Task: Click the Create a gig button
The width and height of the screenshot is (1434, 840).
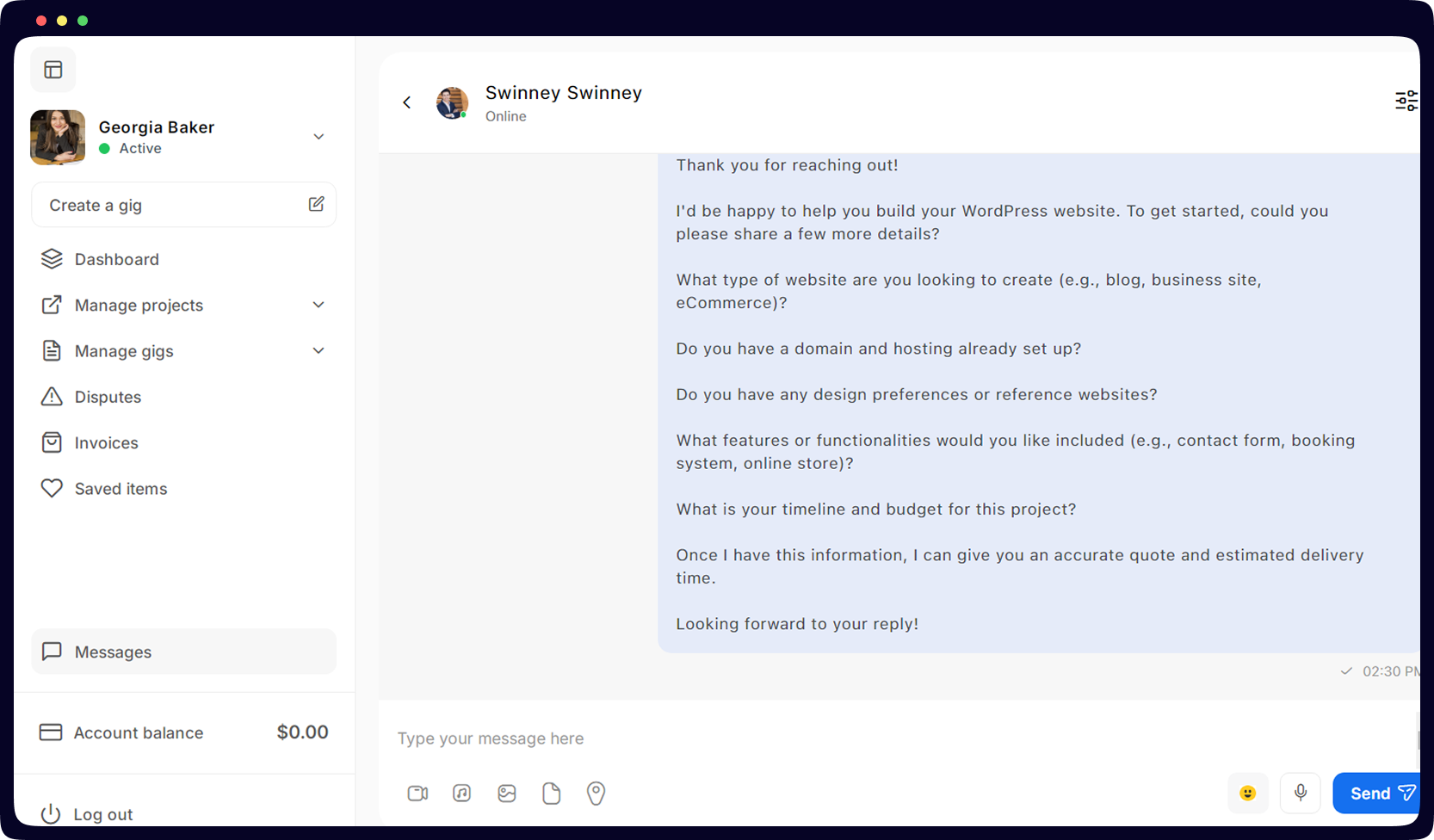Action: click(183, 205)
